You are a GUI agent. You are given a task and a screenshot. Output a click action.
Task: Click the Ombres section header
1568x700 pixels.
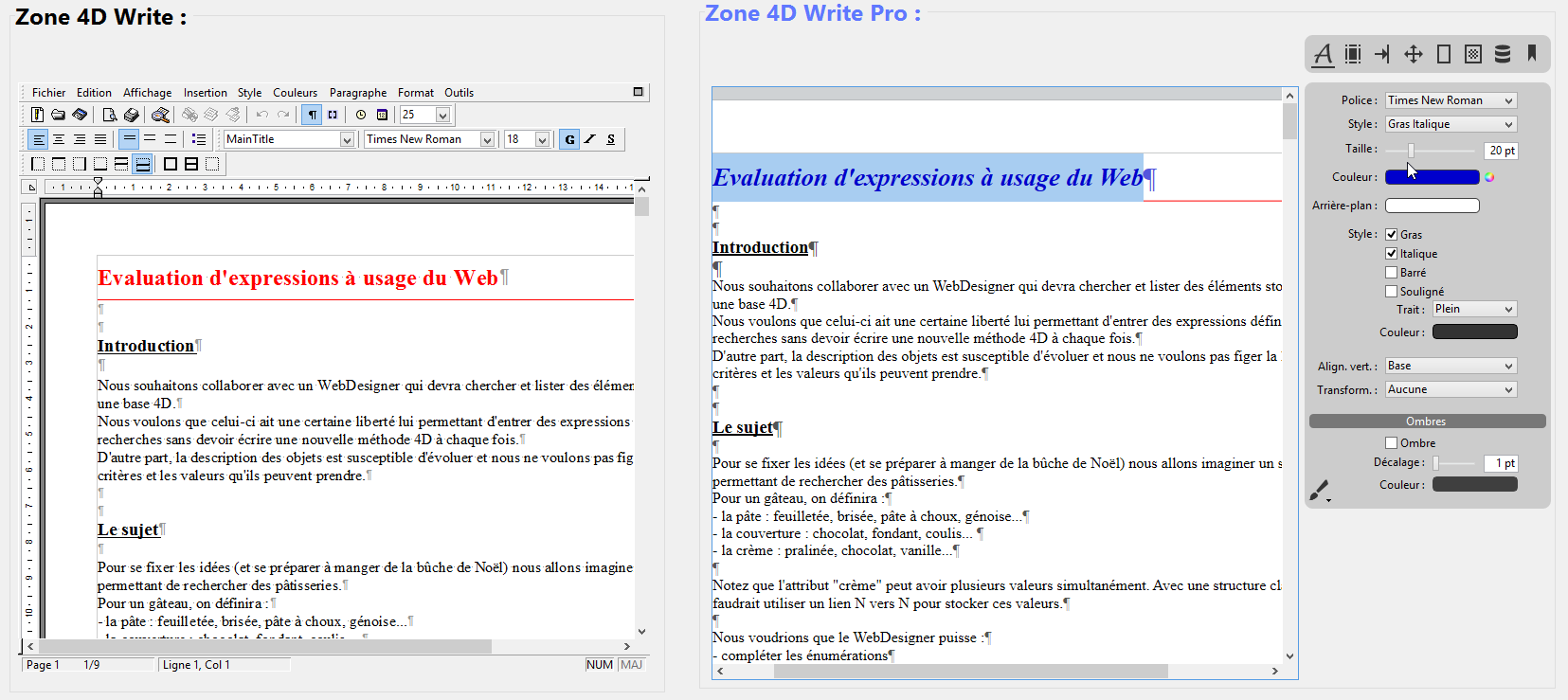point(1426,422)
